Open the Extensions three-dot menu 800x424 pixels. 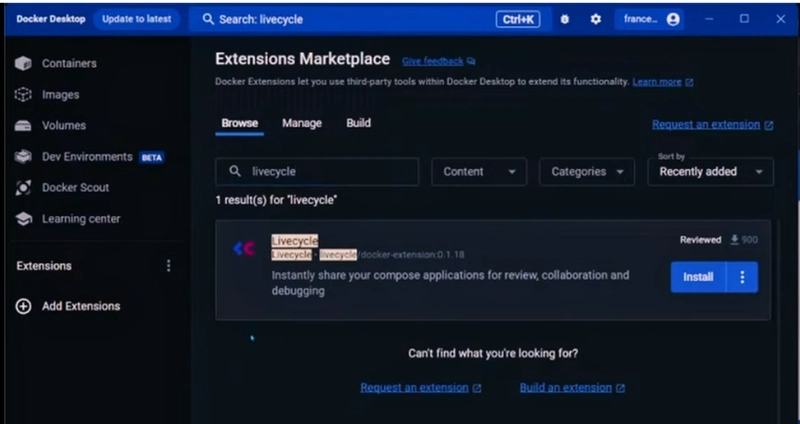168,266
